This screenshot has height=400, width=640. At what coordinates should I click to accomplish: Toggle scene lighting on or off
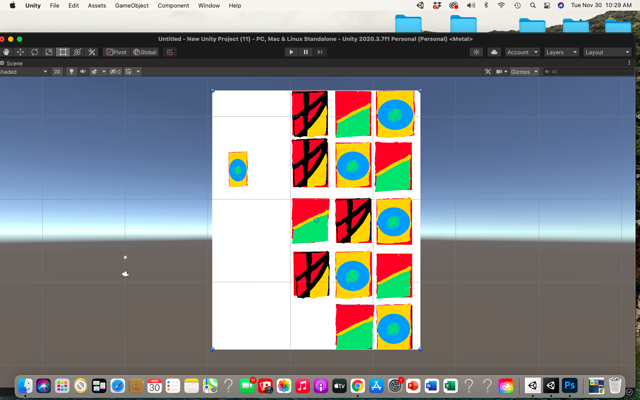click(70, 72)
